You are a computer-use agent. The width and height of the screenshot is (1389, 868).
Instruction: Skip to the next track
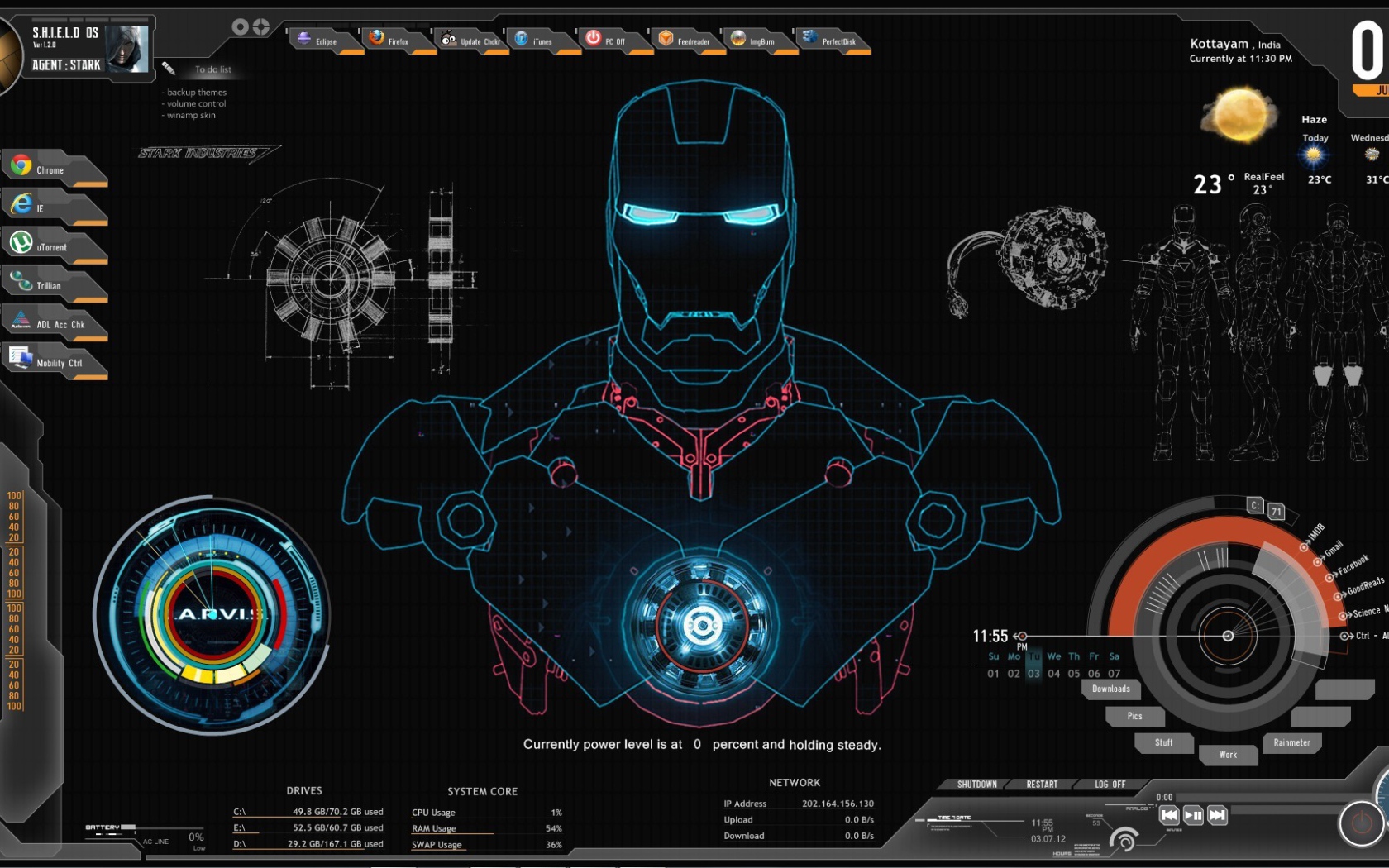[1217, 815]
